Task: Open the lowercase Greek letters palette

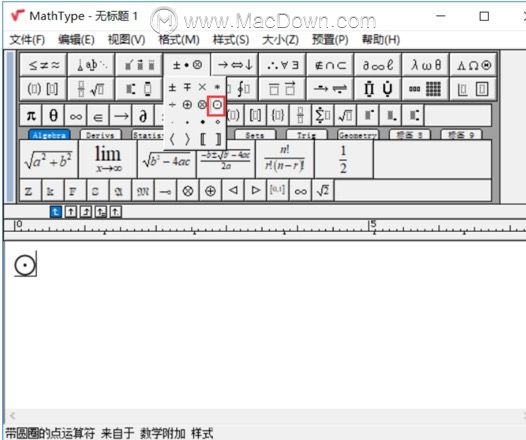Action: tap(425, 65)
